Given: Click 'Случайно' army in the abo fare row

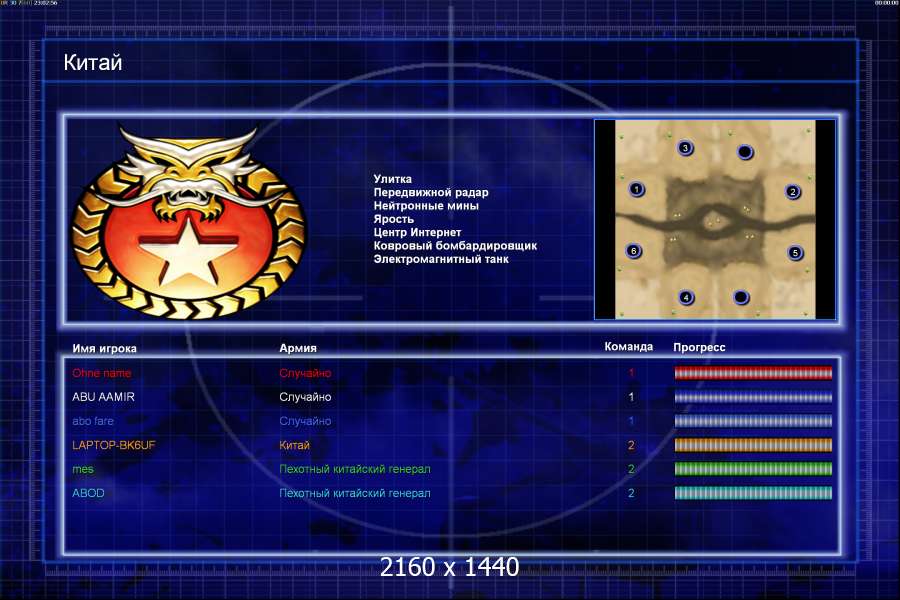Looking at the screenshot, I should tap(305, 421).
